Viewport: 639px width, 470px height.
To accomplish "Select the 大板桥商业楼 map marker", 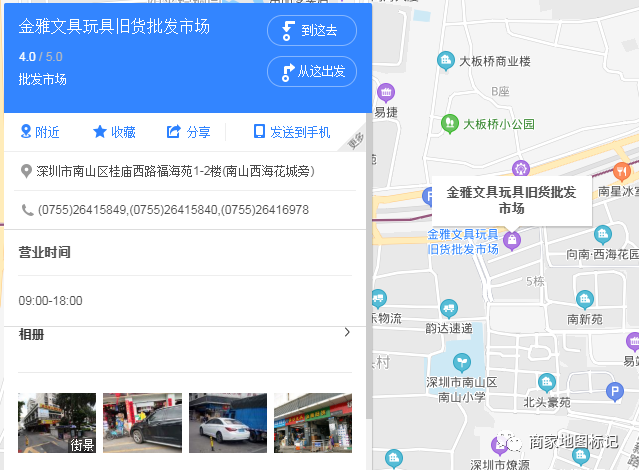I will (x=445, y=62).
